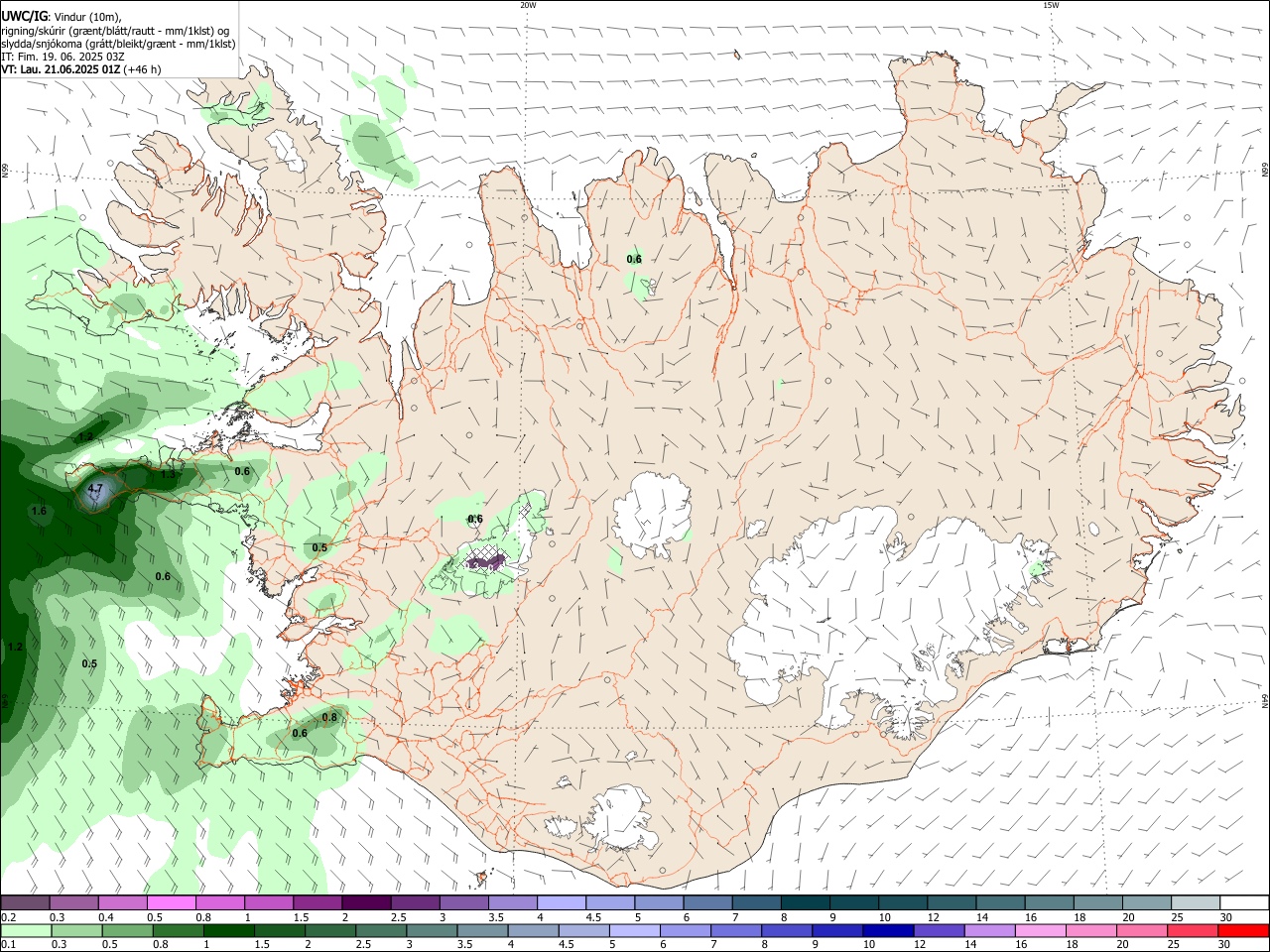Screen dimensions: 1270x952
Task: Click the 4.7 precipitation value on the map
Action: pos(95,489)
